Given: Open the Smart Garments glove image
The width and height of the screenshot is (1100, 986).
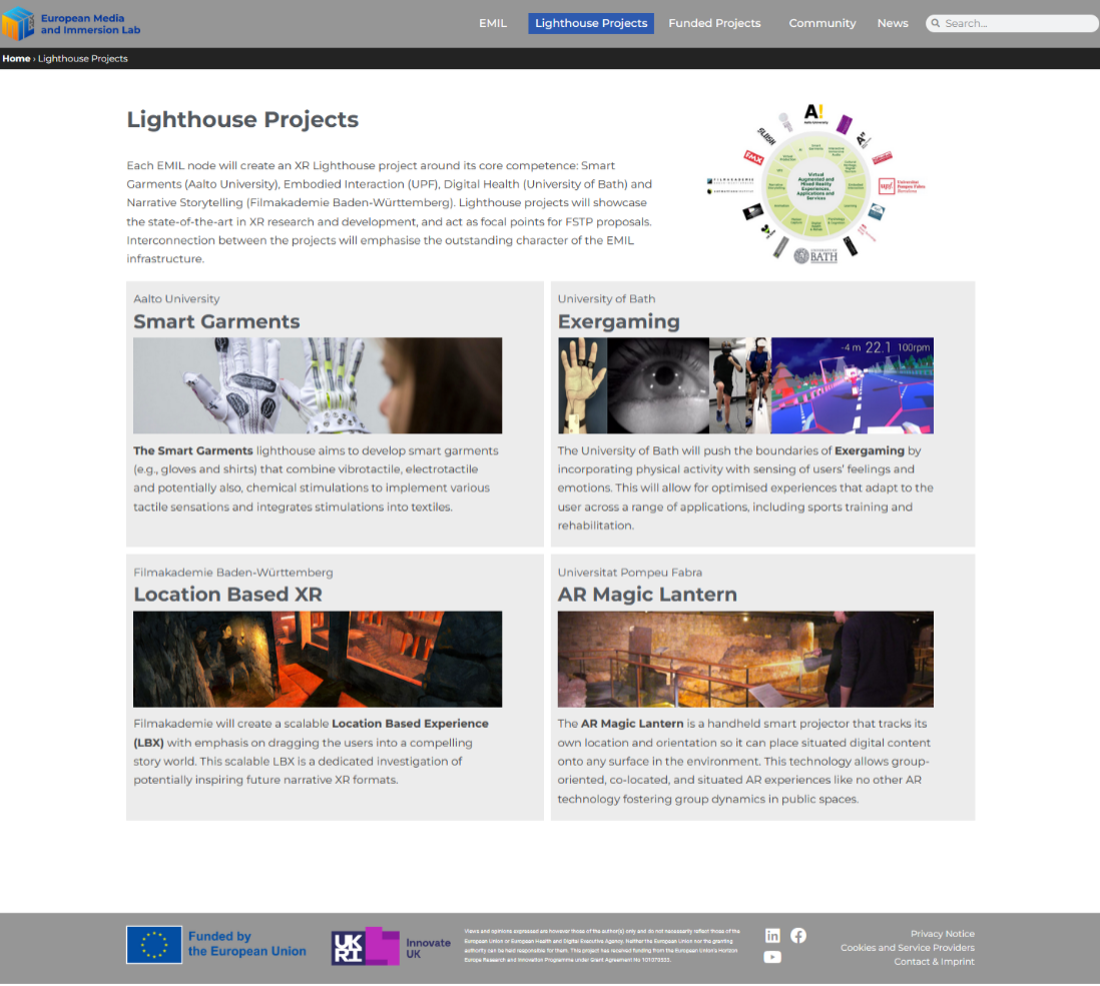Looking at the screenshot, I should [x=318, y=385].
